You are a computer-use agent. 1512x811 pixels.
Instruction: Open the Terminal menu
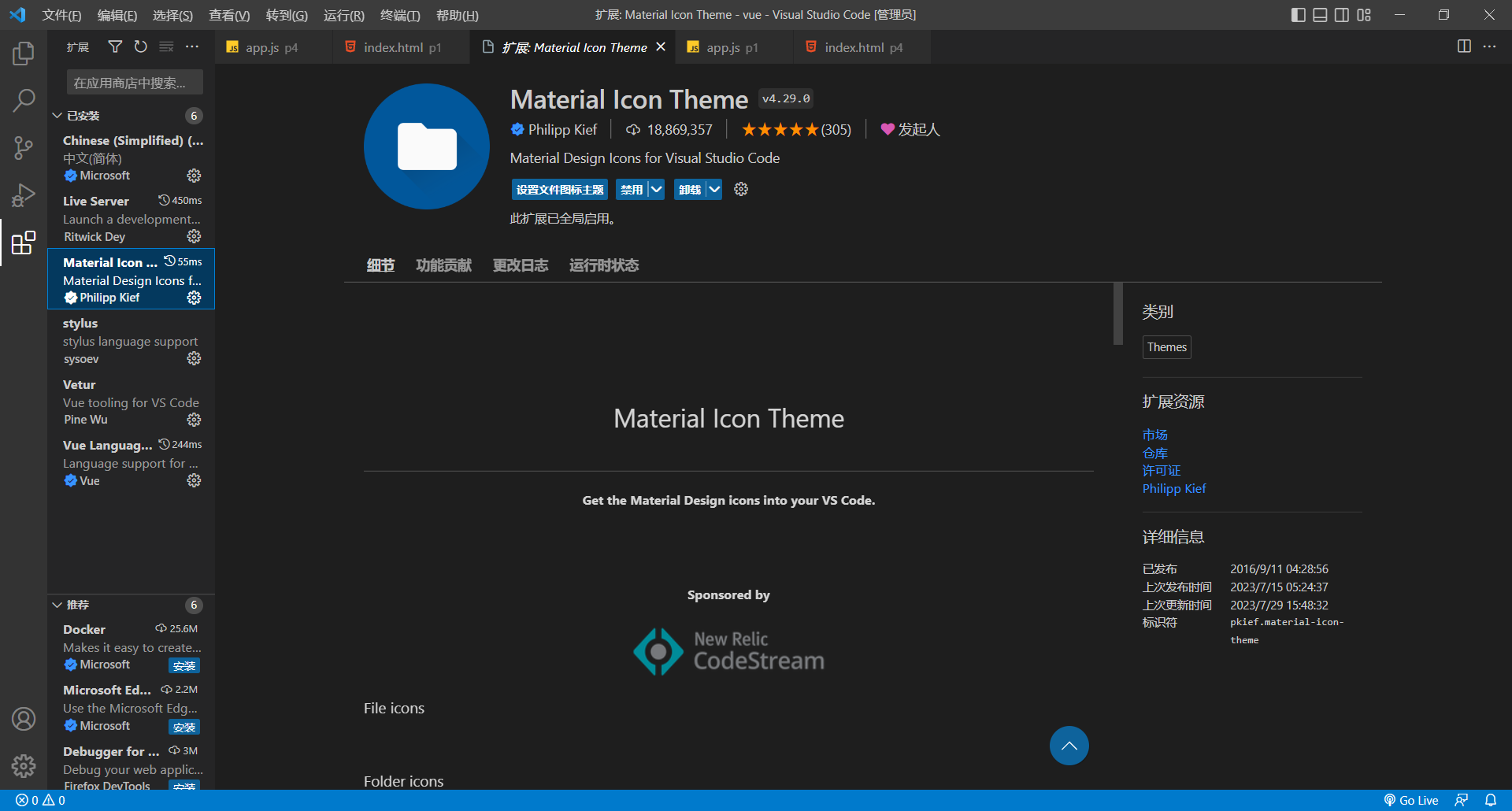coord(400,15)
